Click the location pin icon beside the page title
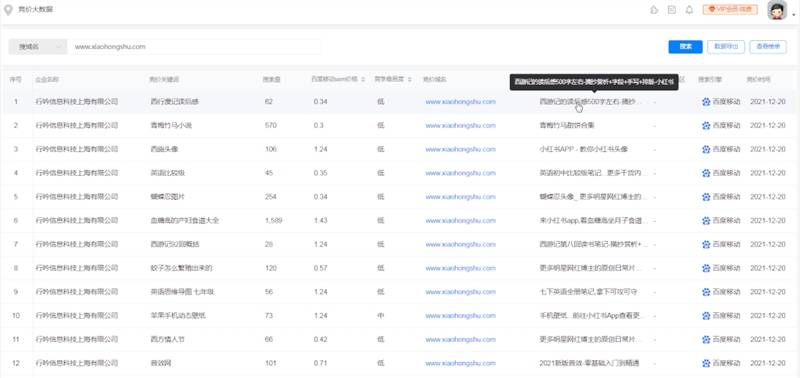 [8, 10]
